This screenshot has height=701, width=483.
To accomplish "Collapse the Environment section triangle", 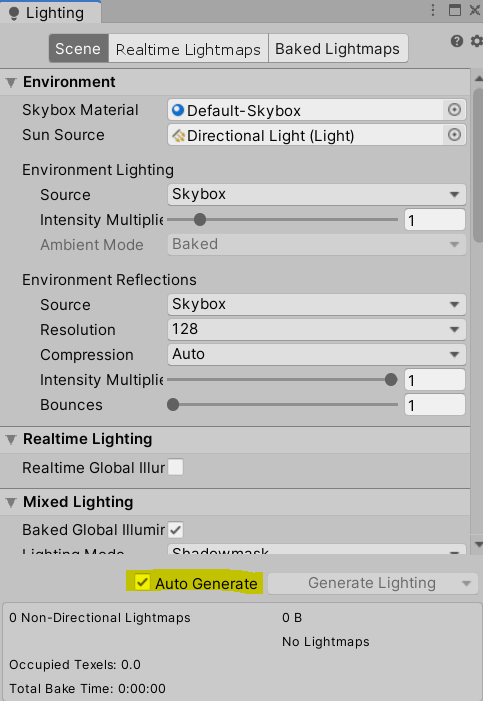I will (x=11, y=82).
